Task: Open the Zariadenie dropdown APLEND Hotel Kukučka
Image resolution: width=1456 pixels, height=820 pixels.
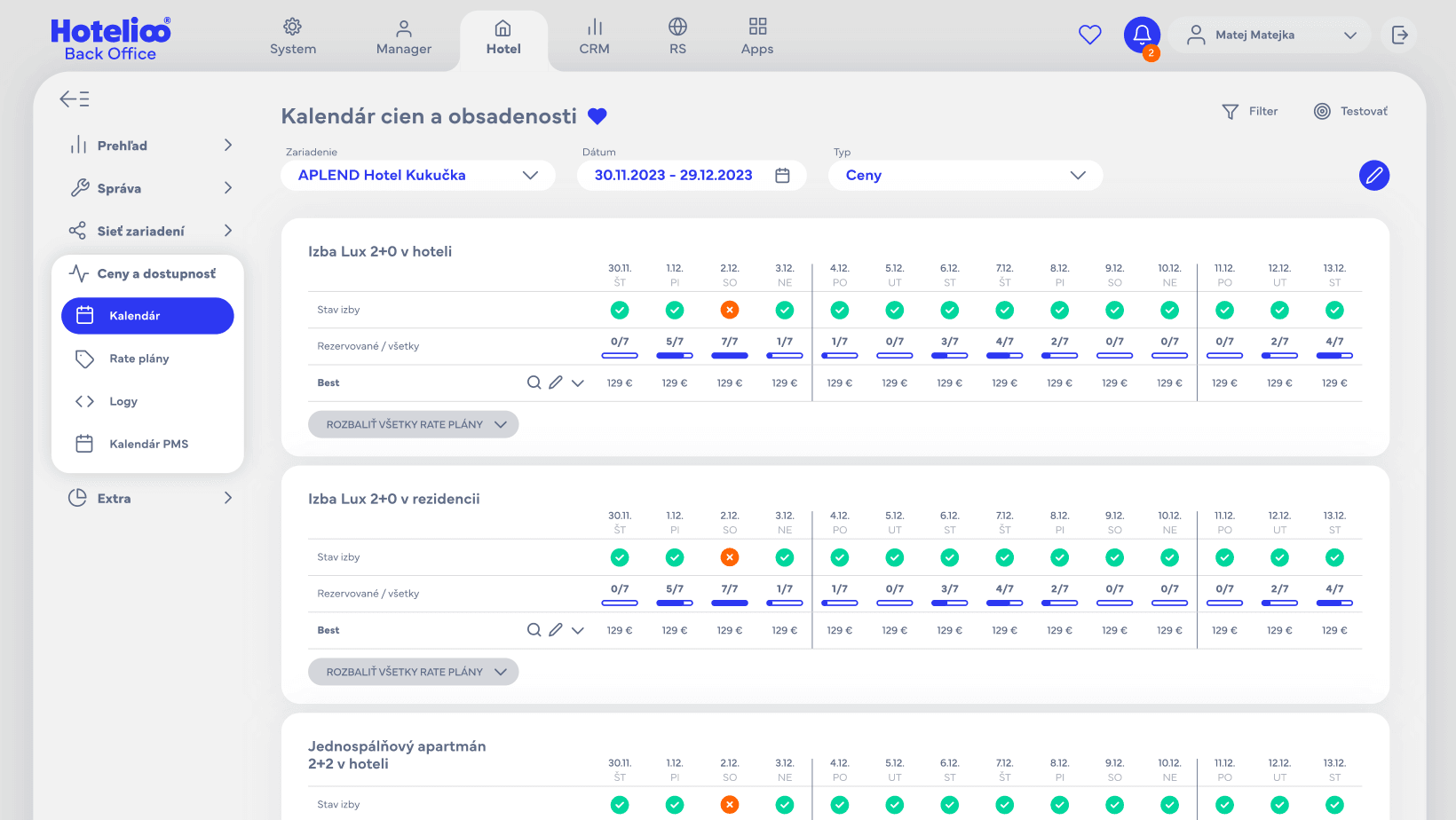Action: [417, 176]
